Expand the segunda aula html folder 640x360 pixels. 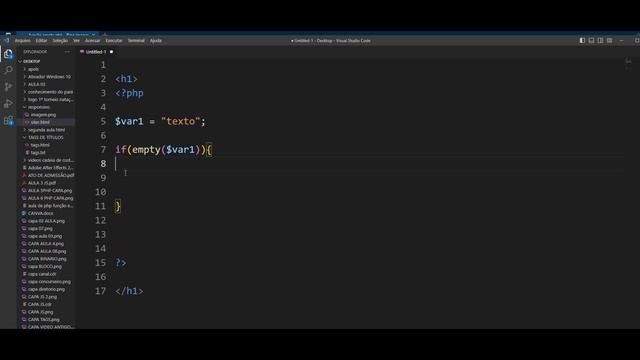tap(46, 130)
